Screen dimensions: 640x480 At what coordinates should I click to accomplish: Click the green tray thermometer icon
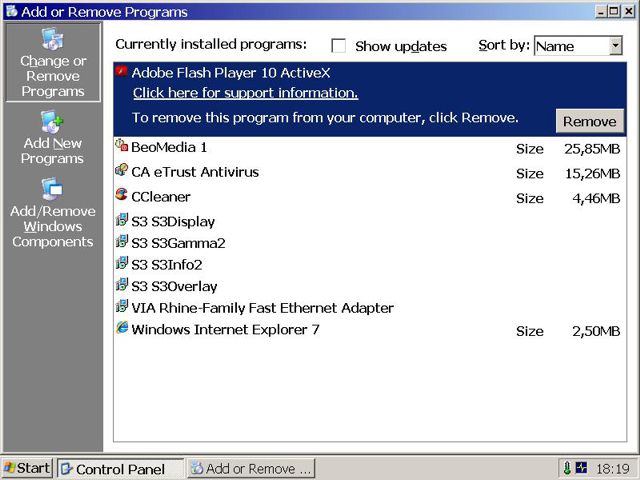click(567, 468)
